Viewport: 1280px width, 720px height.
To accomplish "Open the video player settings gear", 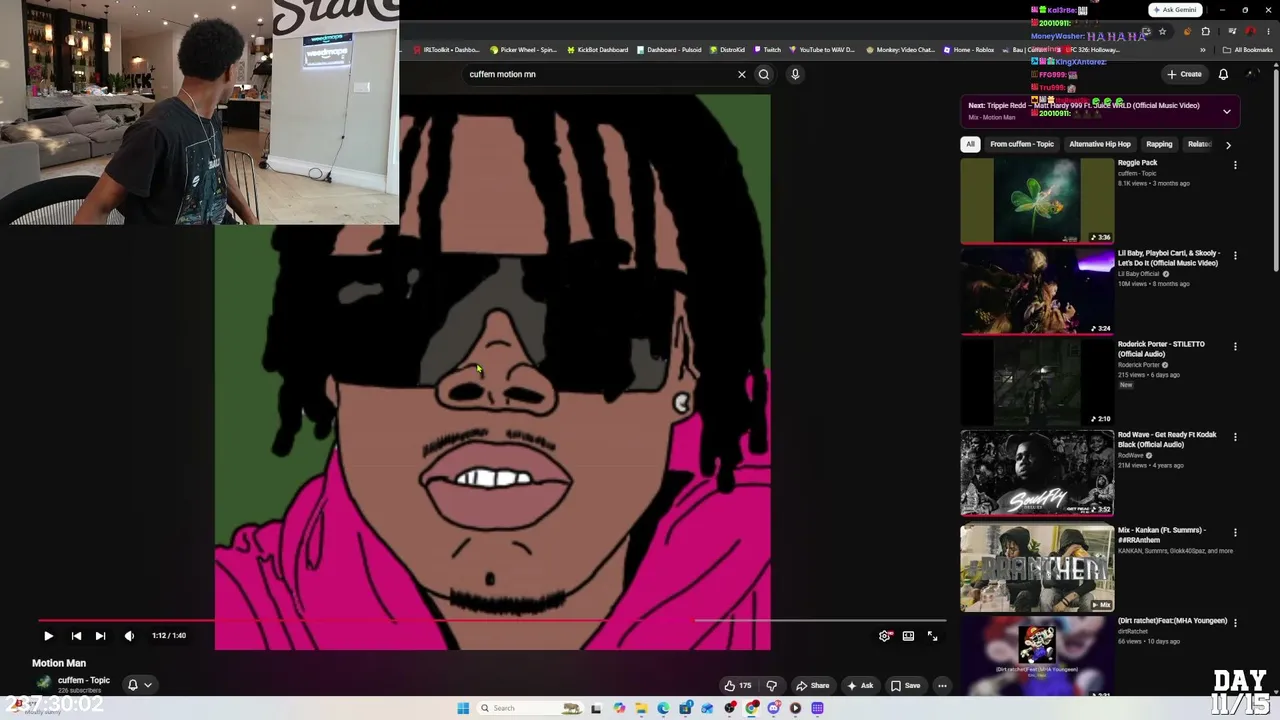I will pos(885,636).
